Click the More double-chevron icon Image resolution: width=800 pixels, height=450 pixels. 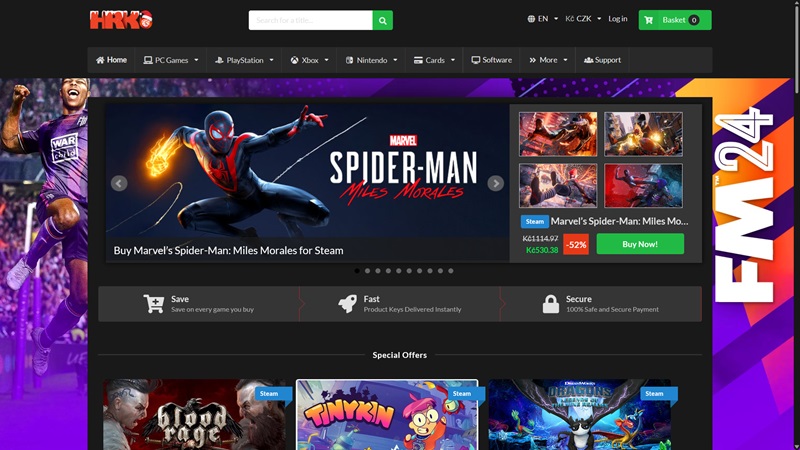pyautogui.click(x=533, y=60)
